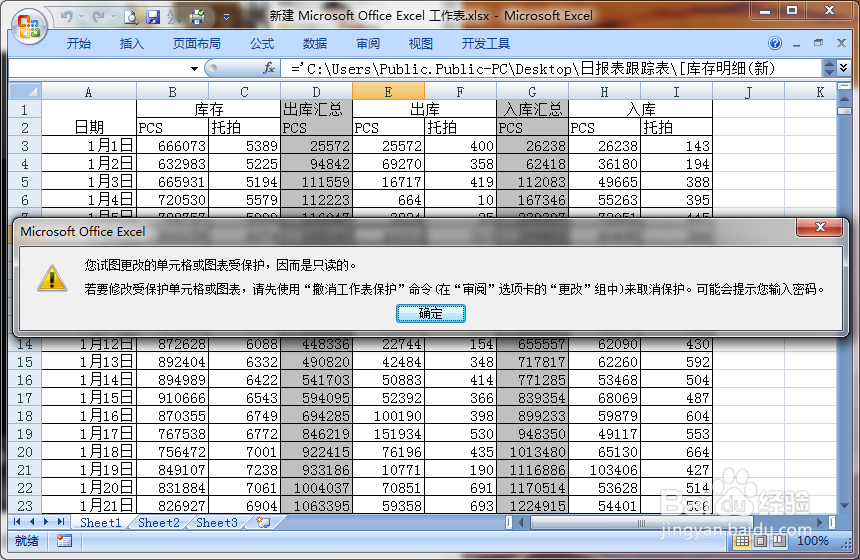Select row 20 header

[x=25, y=451]
